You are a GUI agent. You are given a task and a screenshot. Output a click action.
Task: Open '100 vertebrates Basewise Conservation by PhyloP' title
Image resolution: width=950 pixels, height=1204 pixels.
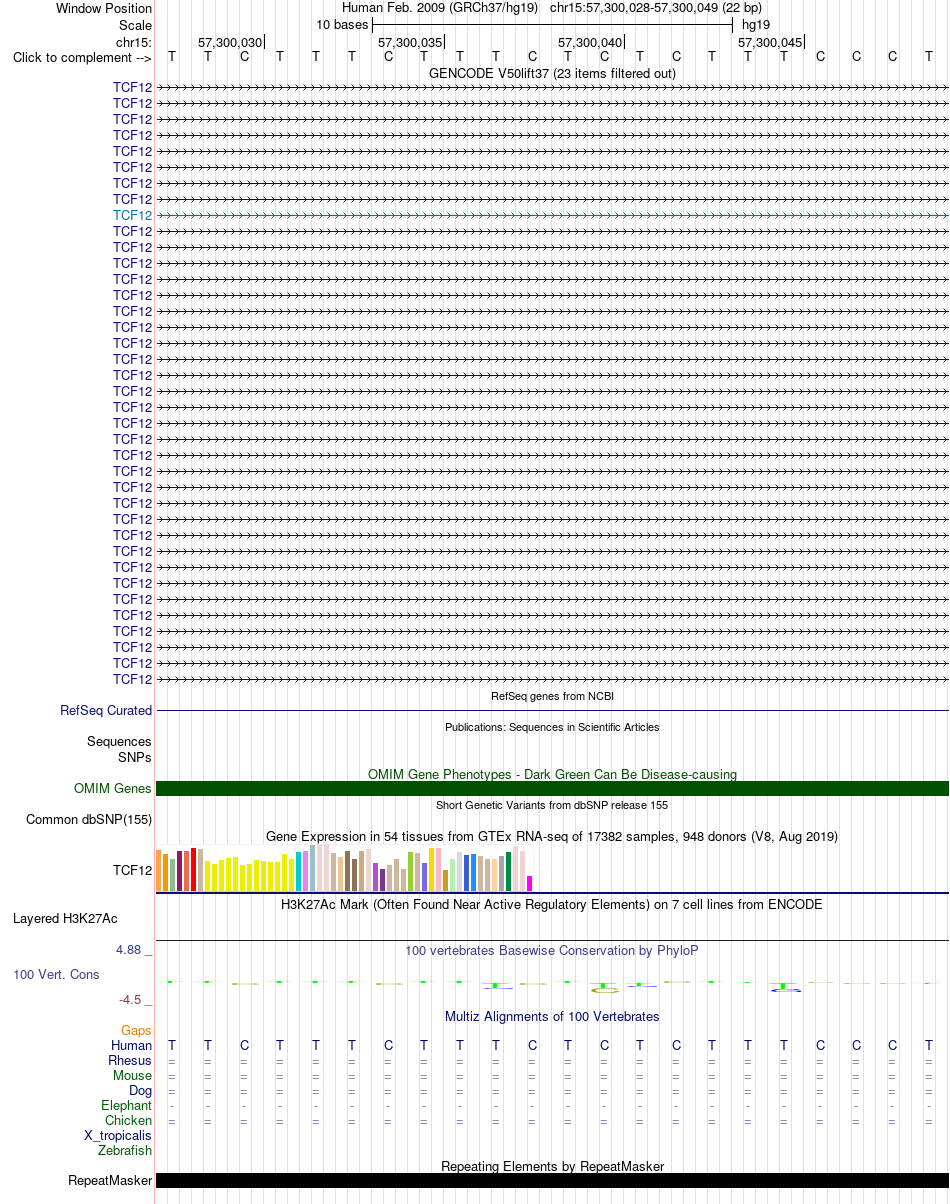552,950
